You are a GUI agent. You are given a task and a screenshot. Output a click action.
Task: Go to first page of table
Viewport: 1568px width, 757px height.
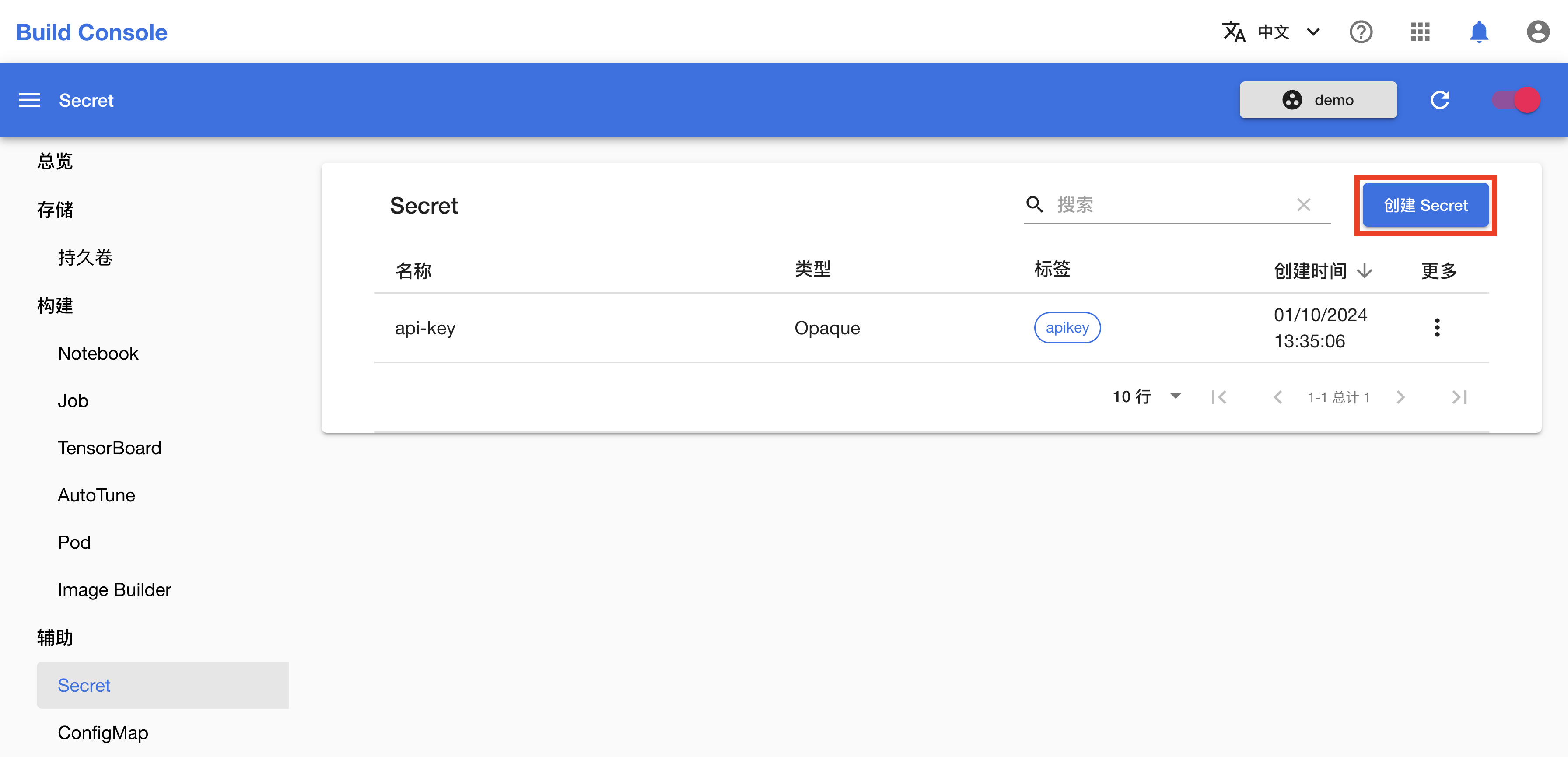click(1219, 397)
